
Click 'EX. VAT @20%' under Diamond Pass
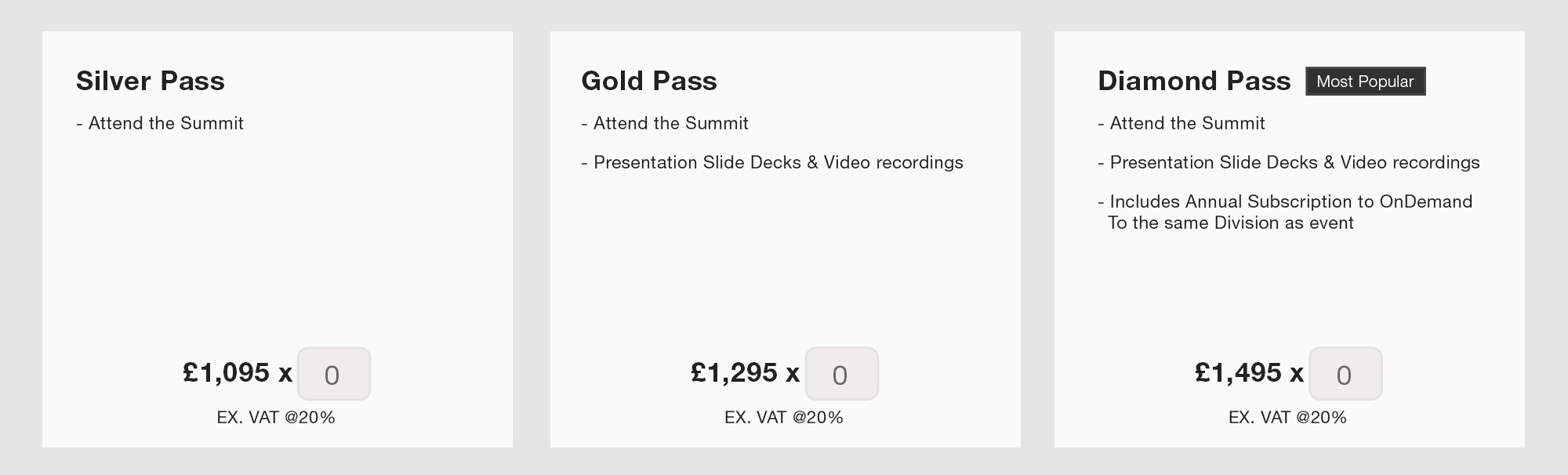[1287, 417]
